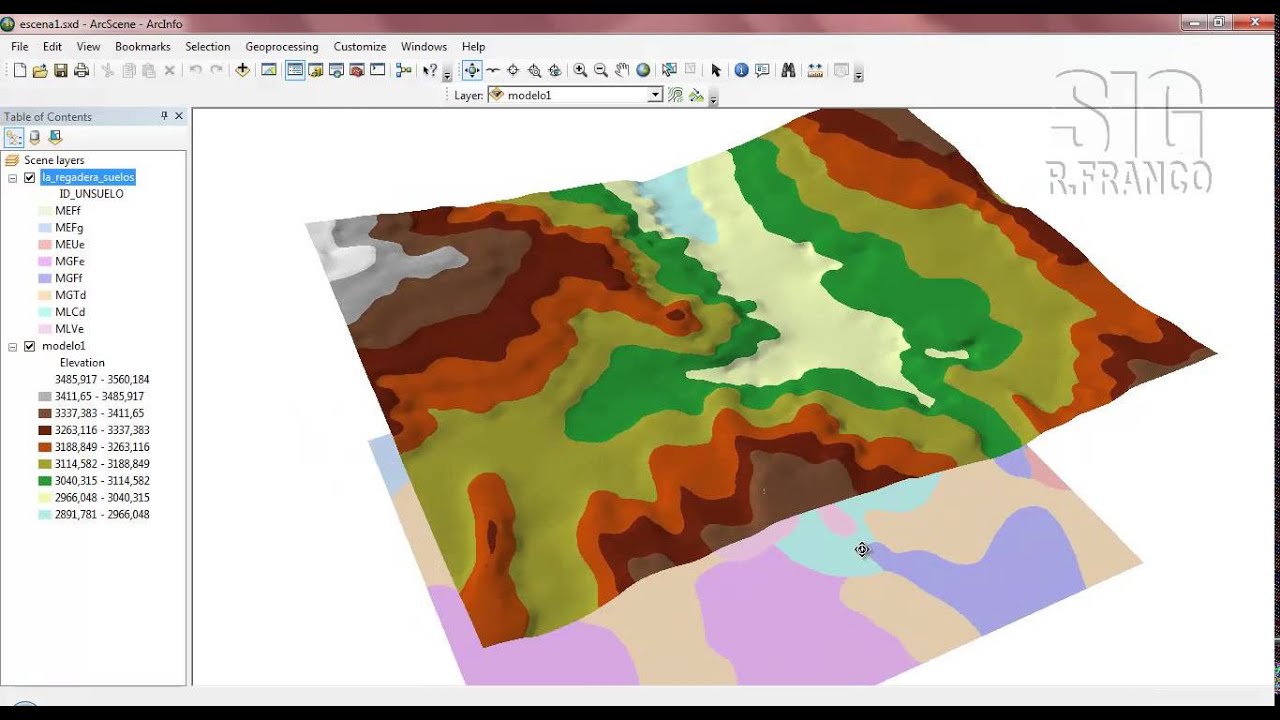Activate the HTML Popup tool
Image resolution: width=1280 pixels, height=720 pixels.
(762, 70)
